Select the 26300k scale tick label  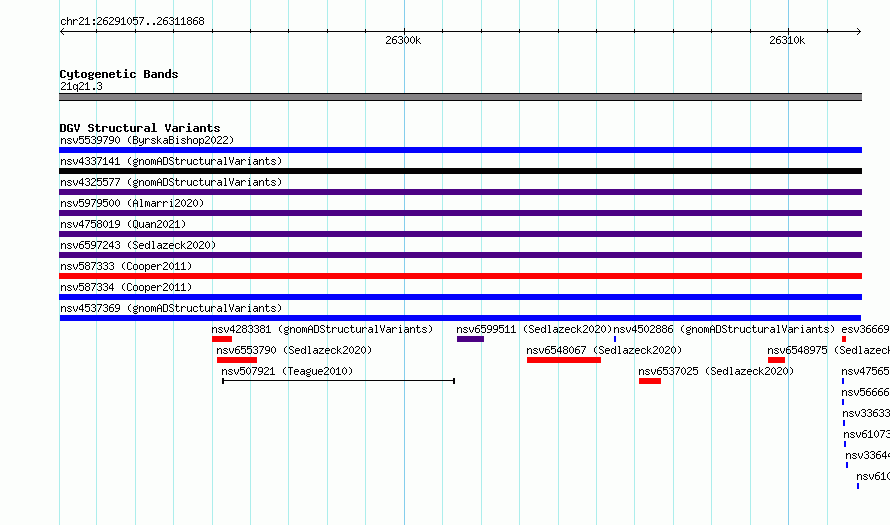(x=403, y=40)
